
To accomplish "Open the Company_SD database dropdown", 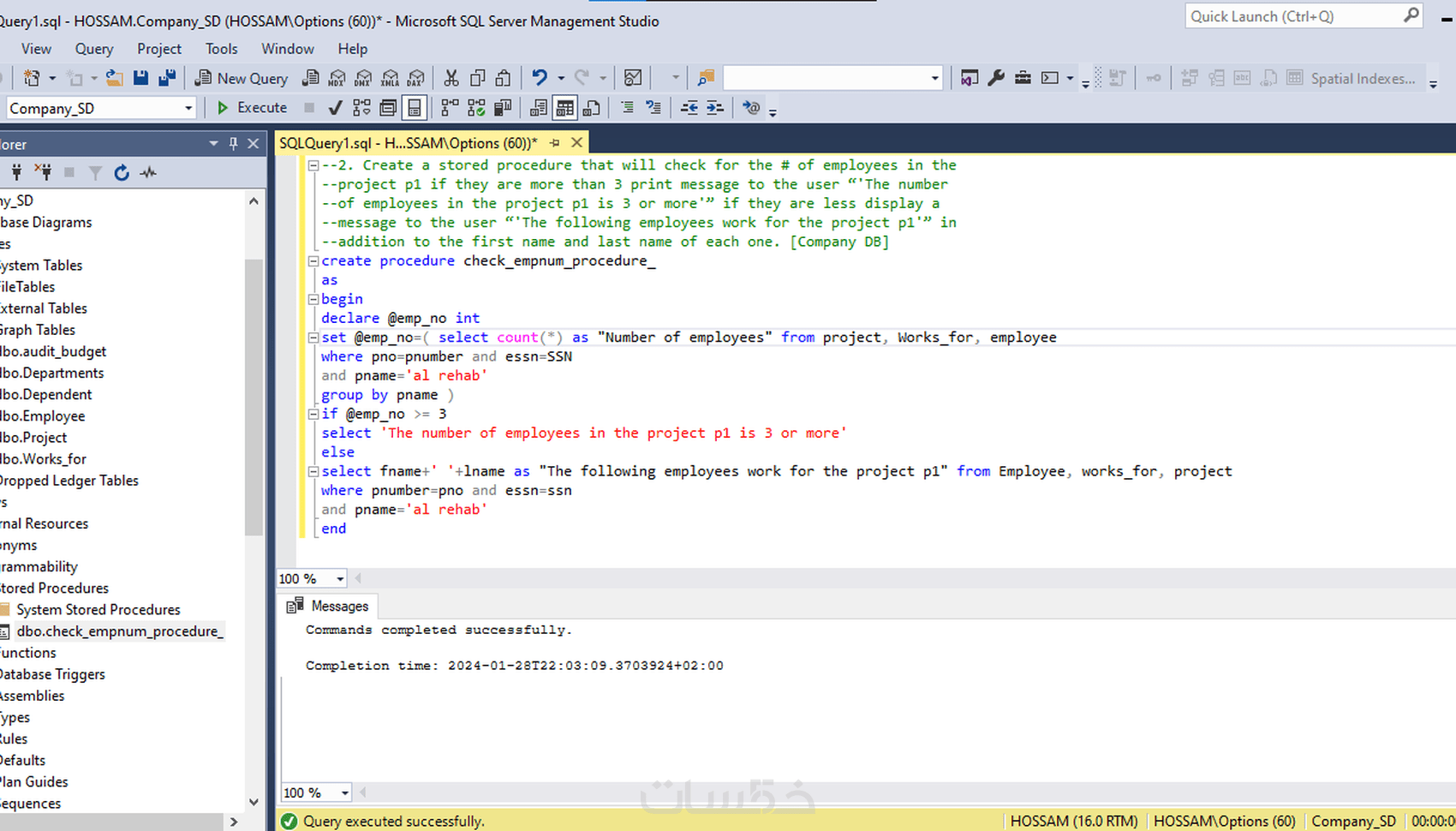I will click(x=189, y=108).
